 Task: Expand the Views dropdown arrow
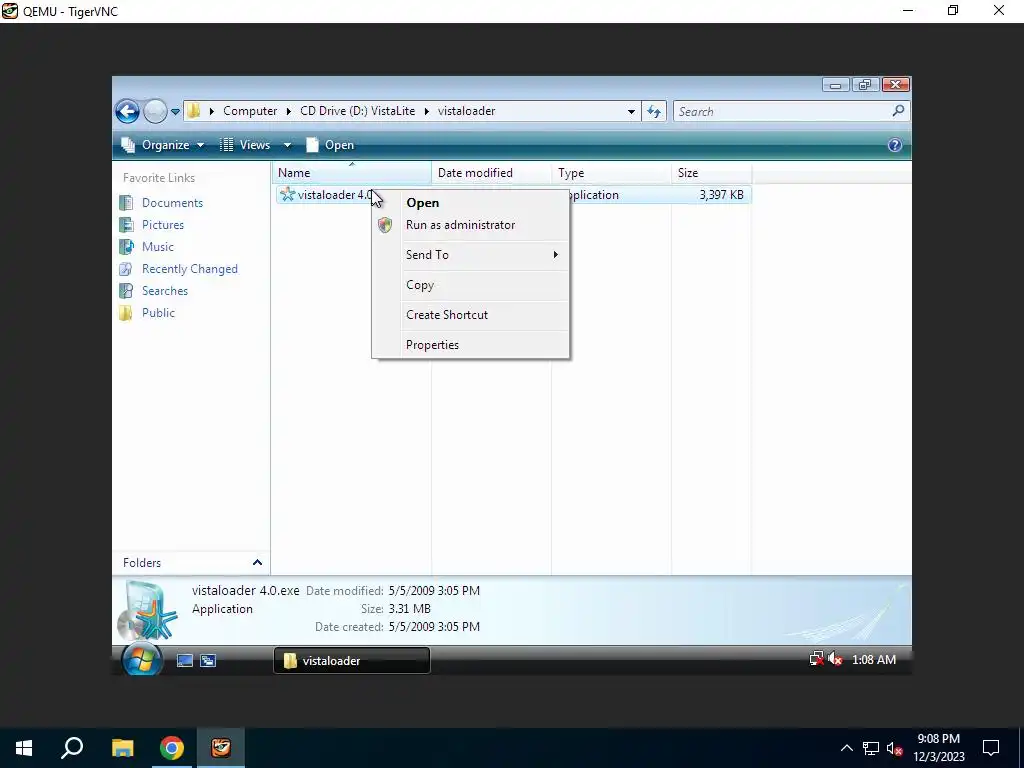[x=287, y=145]
